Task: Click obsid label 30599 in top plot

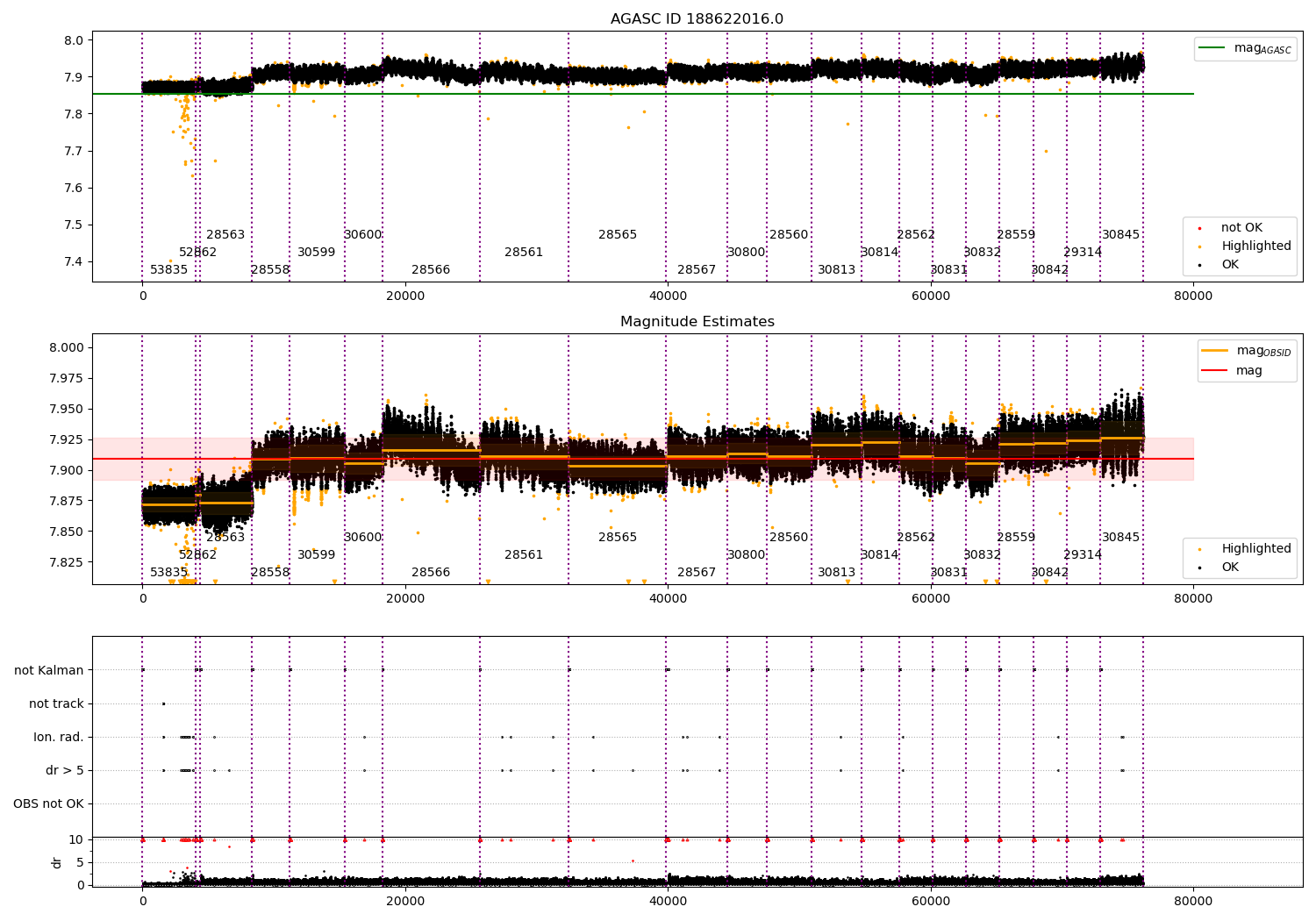Action: 317,253
